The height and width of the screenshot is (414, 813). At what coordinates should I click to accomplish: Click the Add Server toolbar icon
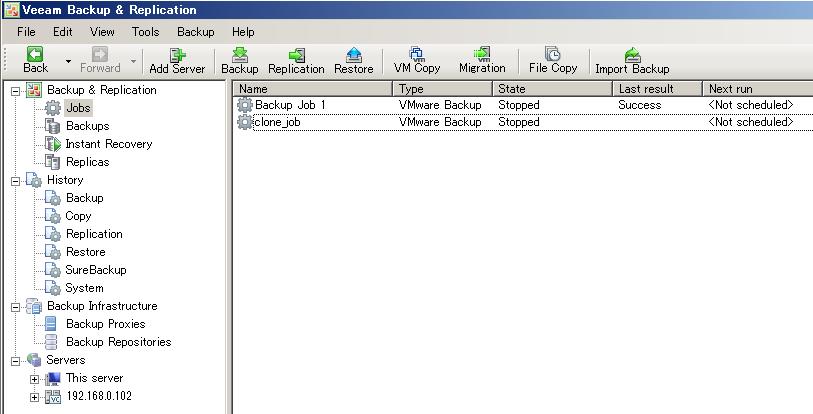pos(178,55)
